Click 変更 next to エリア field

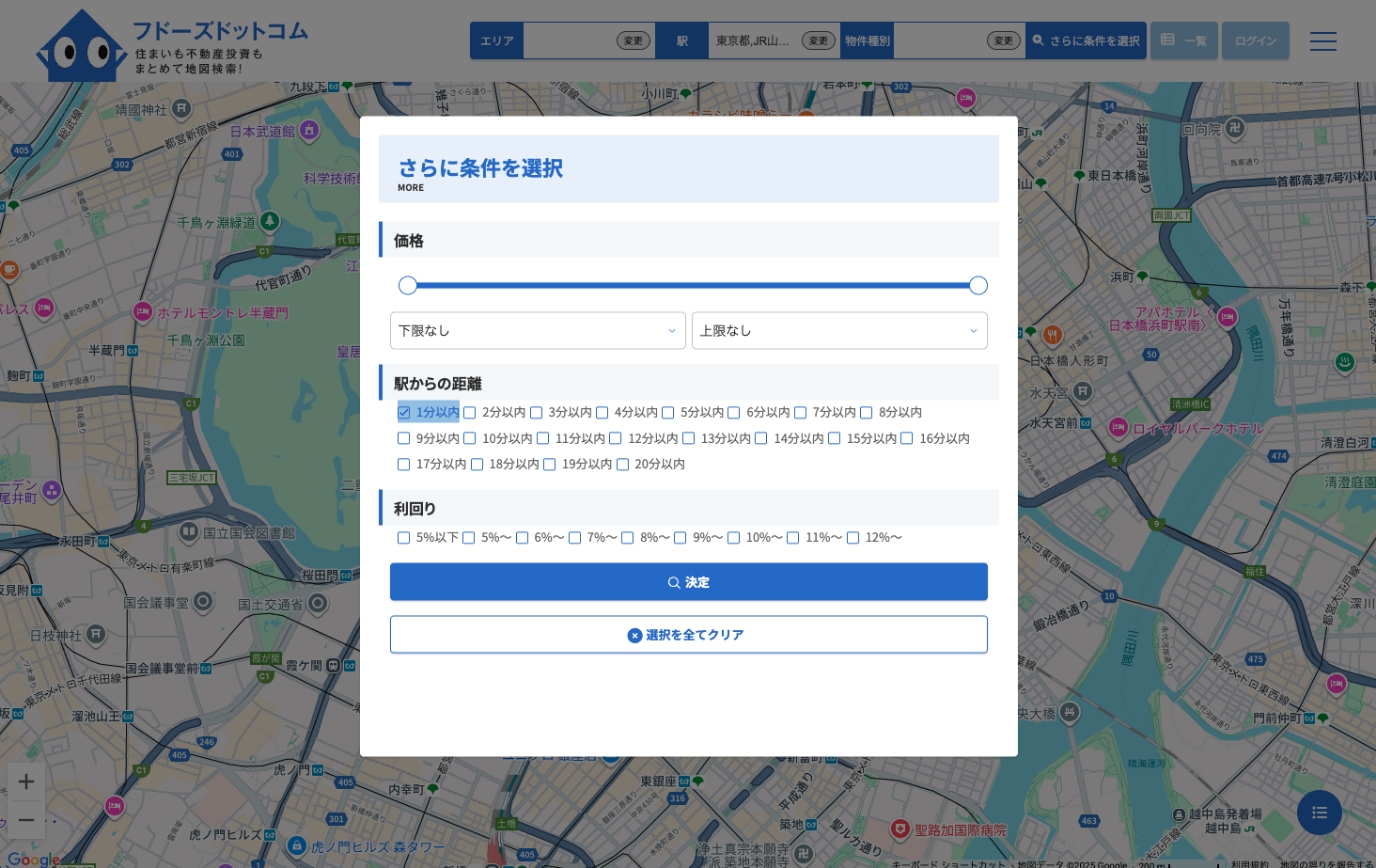(633, 41)
